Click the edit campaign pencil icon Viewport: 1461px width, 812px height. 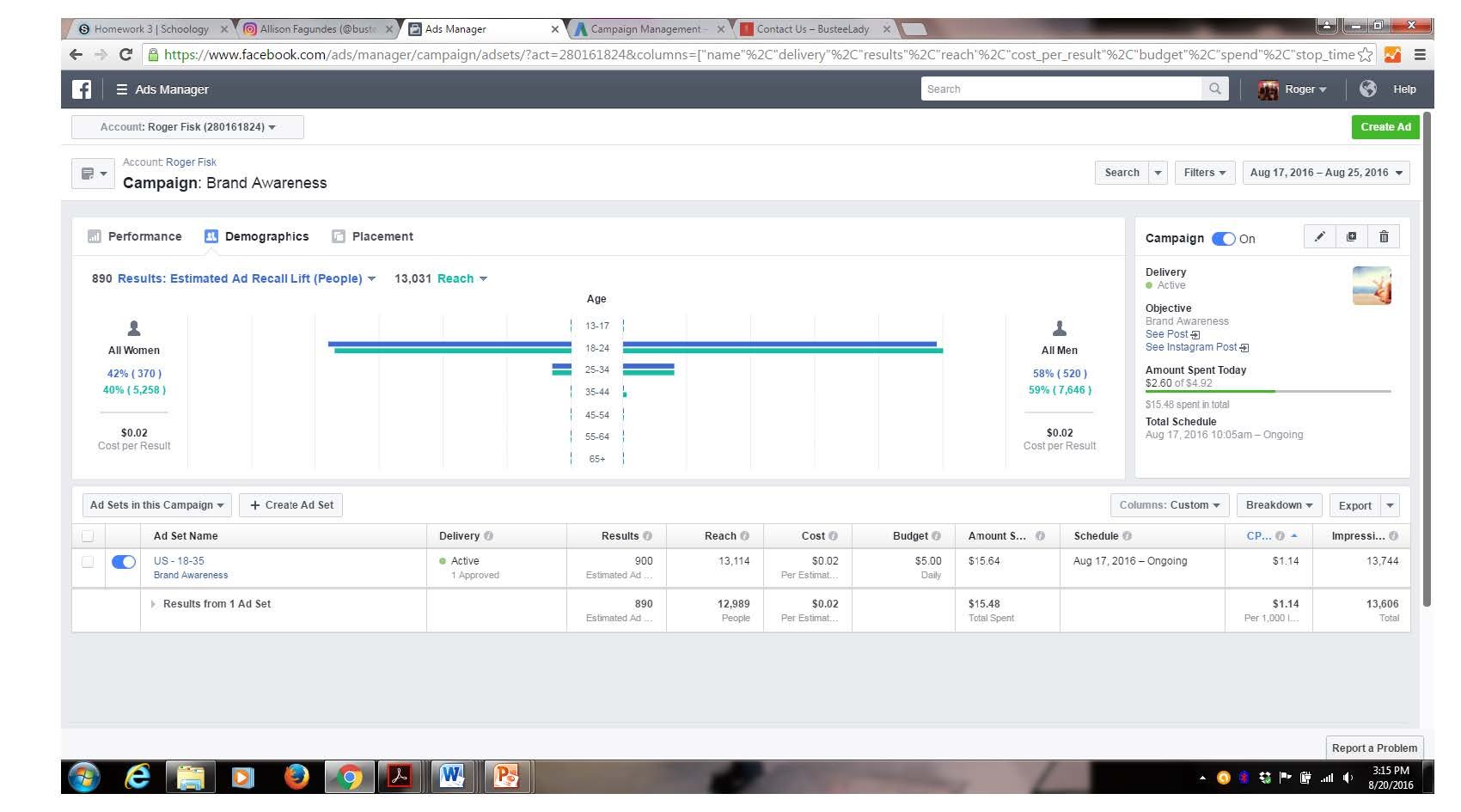(x=1320, y=236)
